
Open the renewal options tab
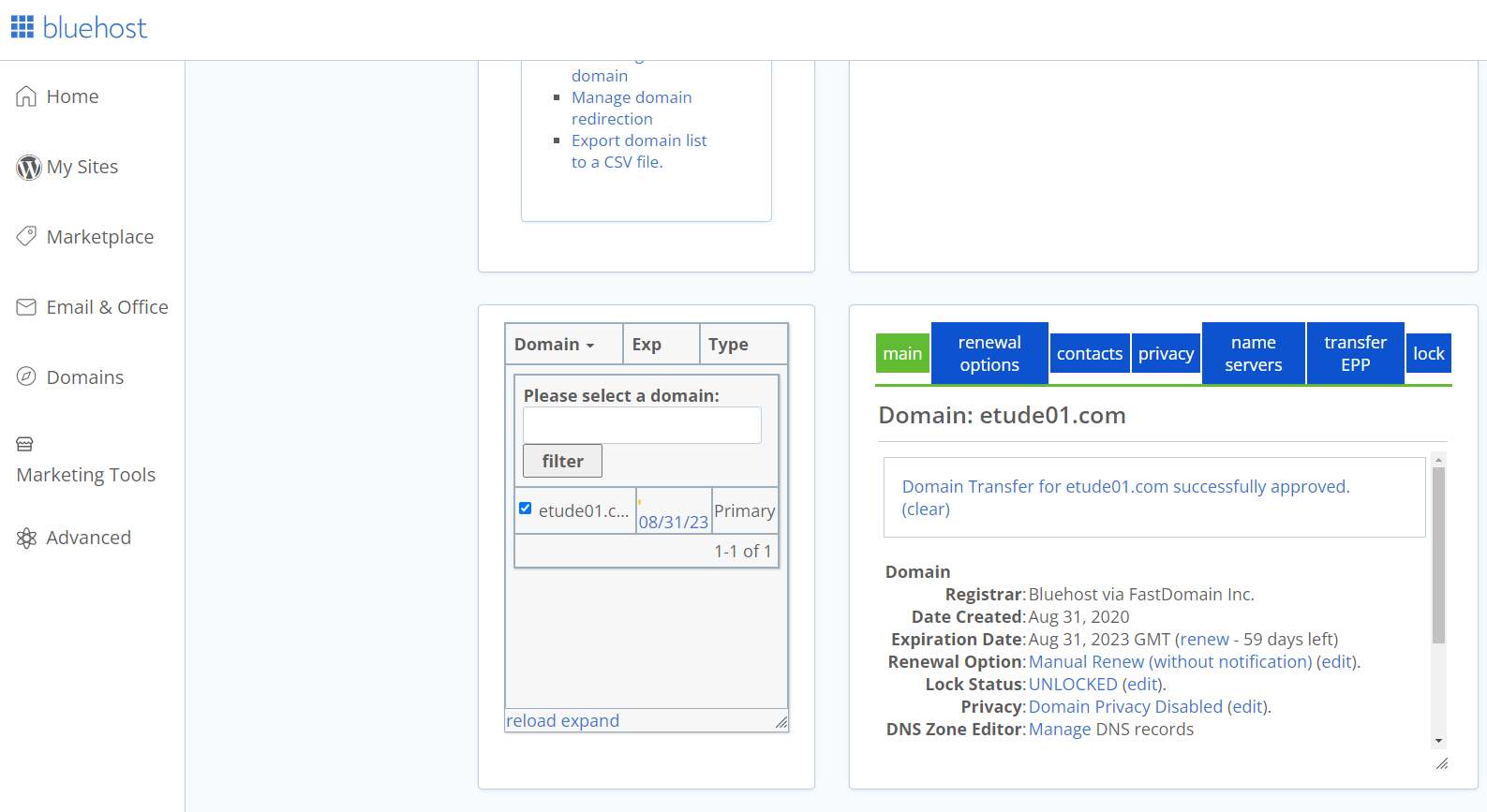coord(989,353)
